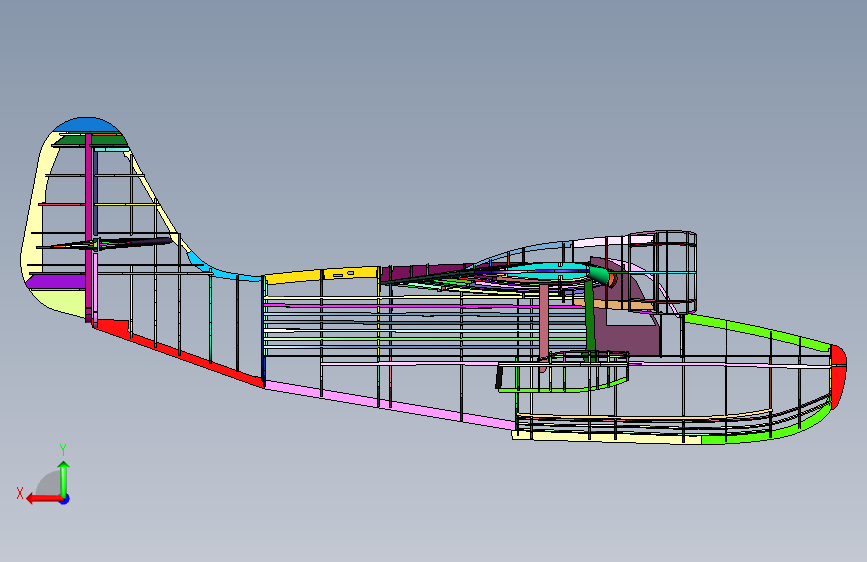The image size is (867, 562).
Task: Select the cockpit canopy frame grid
Action: pyautogui.click(x=661, y=273)
